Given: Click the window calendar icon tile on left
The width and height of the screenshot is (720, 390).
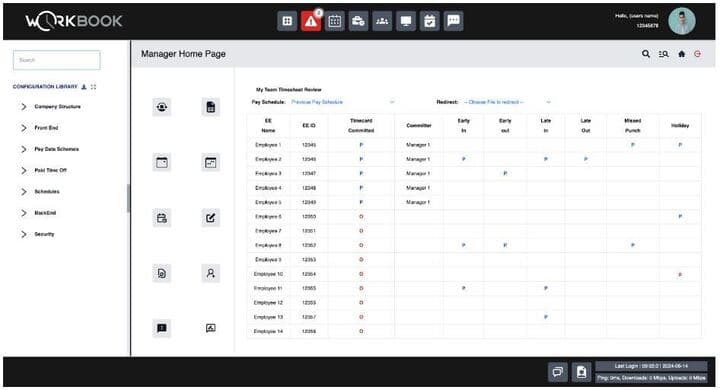Looking at the screenshot, I should click(162, 162).
